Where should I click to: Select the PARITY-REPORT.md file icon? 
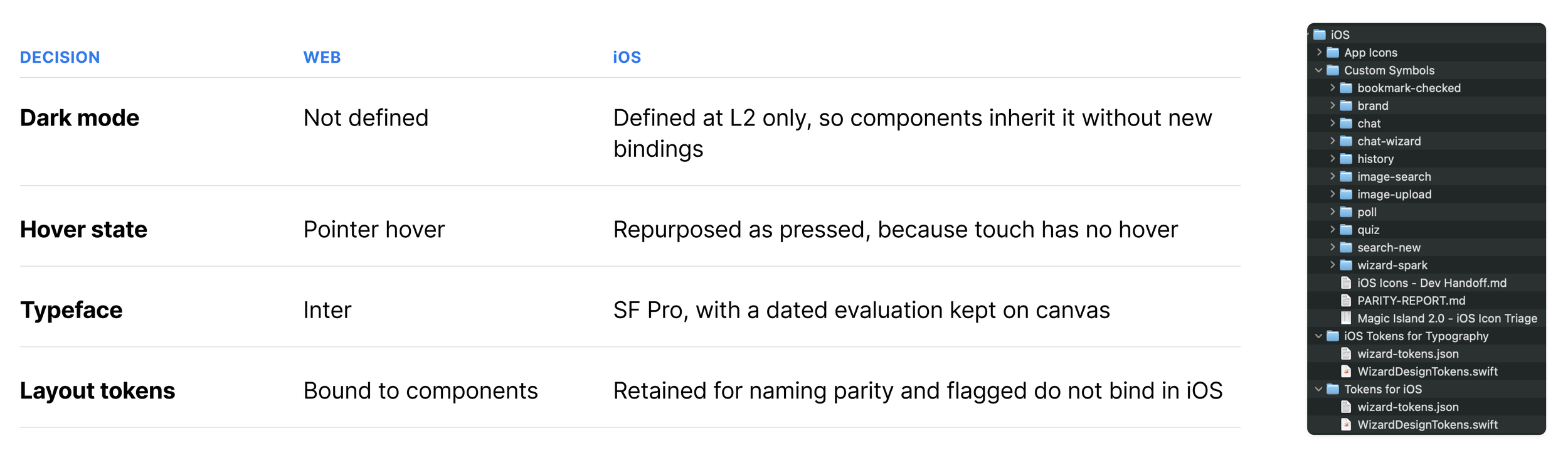[1345, 301]
